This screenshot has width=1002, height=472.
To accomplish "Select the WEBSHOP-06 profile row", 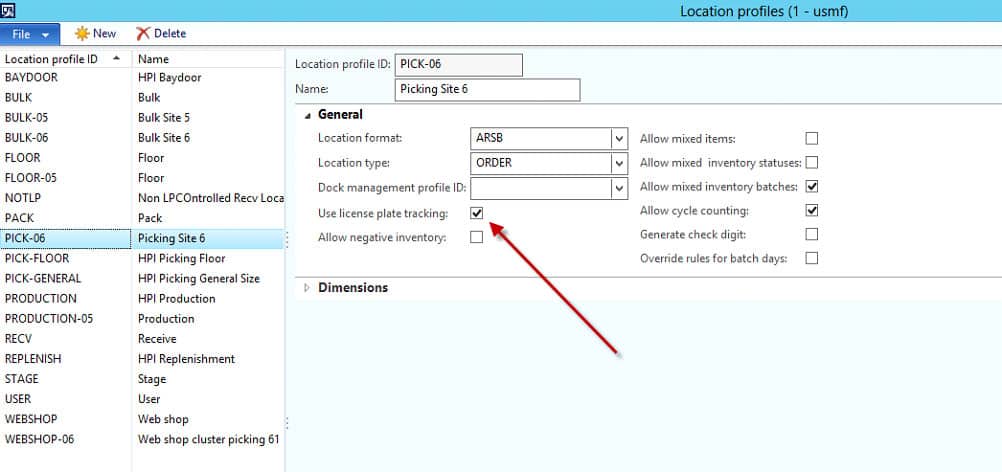I will click(142, 439).
